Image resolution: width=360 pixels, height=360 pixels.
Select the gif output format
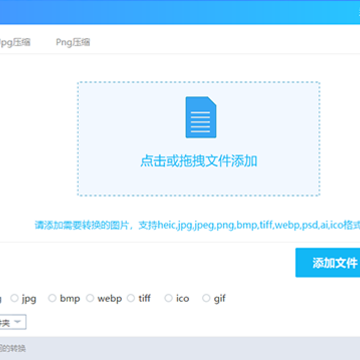[206, 298]
